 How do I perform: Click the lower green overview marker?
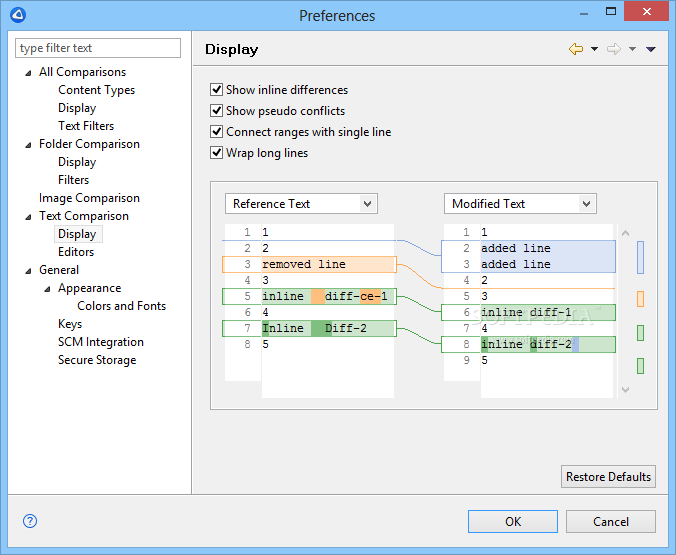click(640, 366)
